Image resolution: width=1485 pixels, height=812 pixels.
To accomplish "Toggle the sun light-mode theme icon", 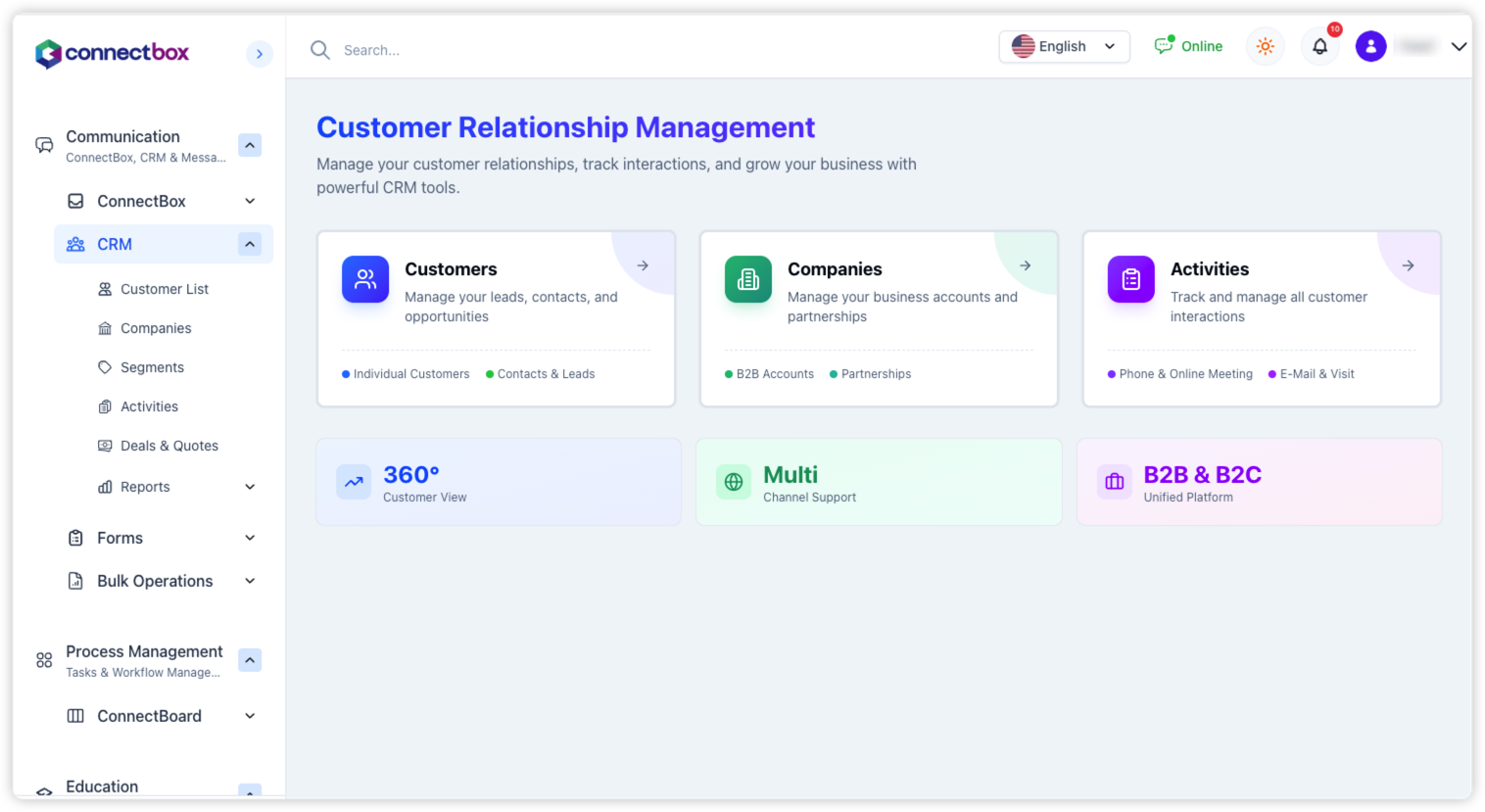I will click(x=1265, y=46).
